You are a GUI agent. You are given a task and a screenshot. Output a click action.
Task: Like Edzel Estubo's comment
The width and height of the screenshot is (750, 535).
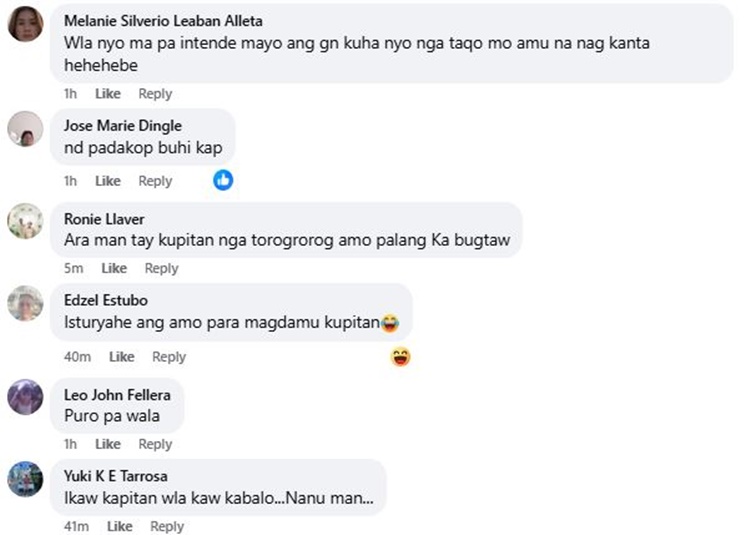(122, 357)
